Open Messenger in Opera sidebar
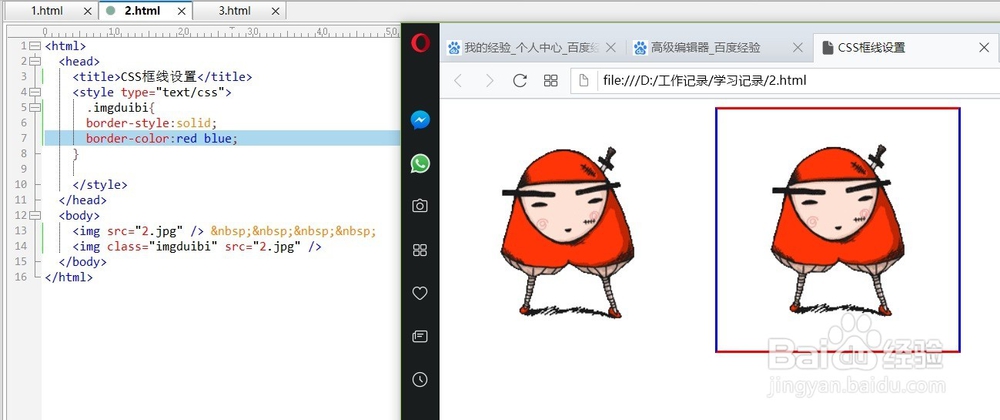Image resolution: width=1000 pixels, height=420 pixels. (420, 120)
